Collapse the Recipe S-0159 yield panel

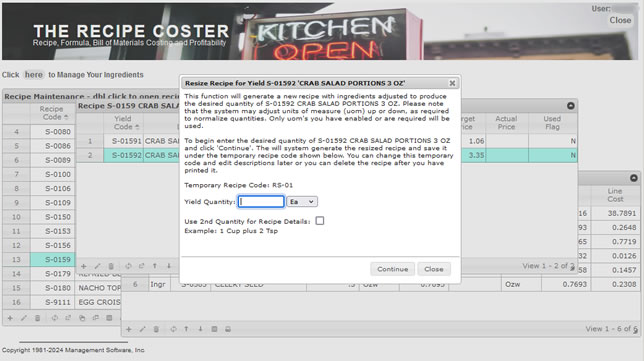click(570, 106)
